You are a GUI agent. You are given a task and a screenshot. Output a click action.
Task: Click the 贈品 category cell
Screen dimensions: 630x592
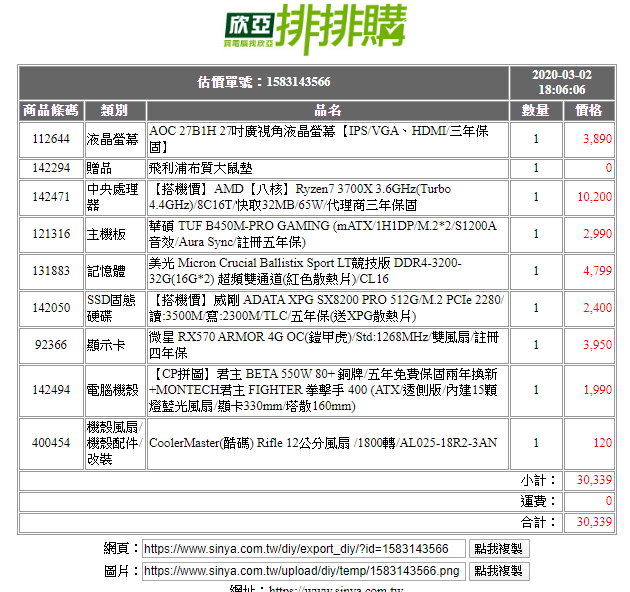coord(115,168)
